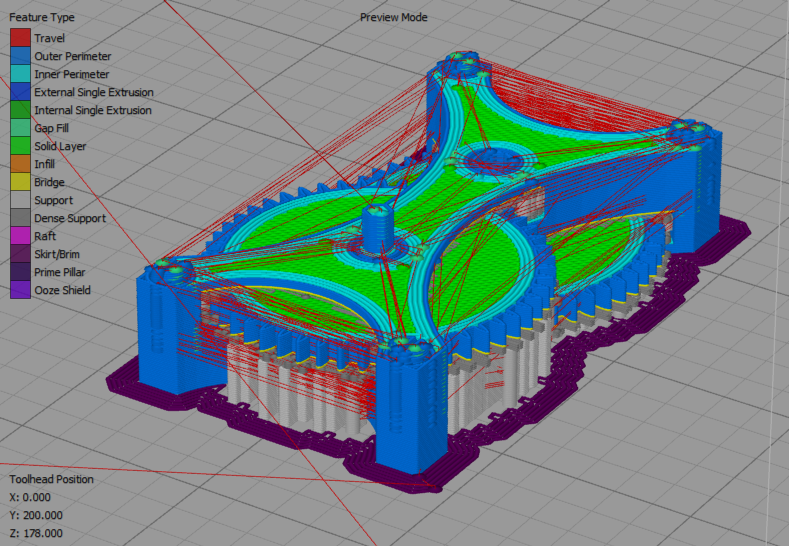Click the light gray Support swatch
This screenshot has width=789, height=546.
pyautogui.click(x=20, y=200)
